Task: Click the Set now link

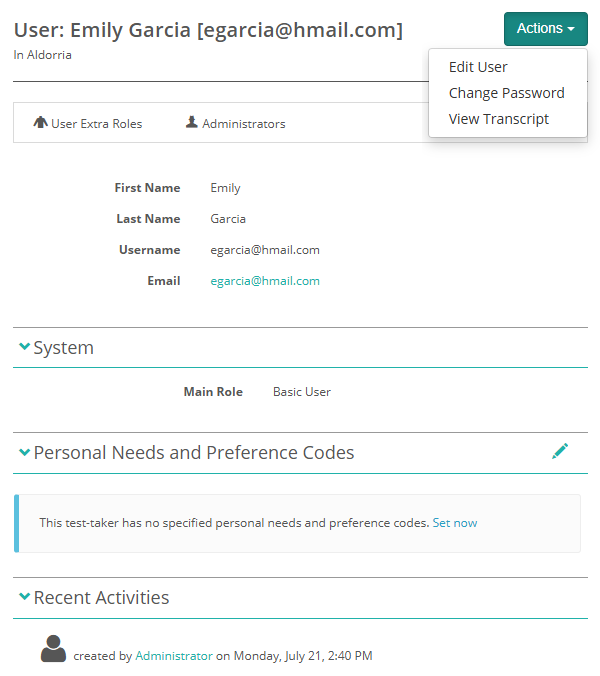Action: pos(455,523)
